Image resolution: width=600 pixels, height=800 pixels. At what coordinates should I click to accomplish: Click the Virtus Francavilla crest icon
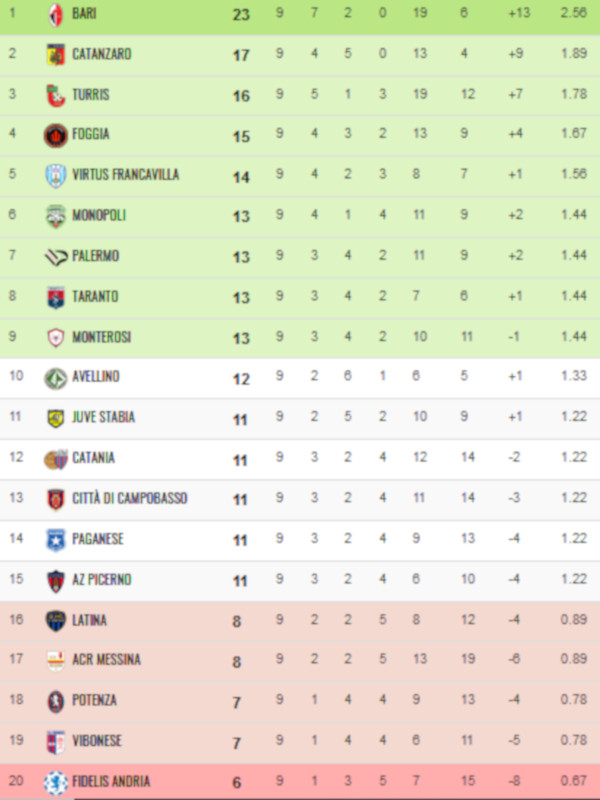click(x=55, y=175)
